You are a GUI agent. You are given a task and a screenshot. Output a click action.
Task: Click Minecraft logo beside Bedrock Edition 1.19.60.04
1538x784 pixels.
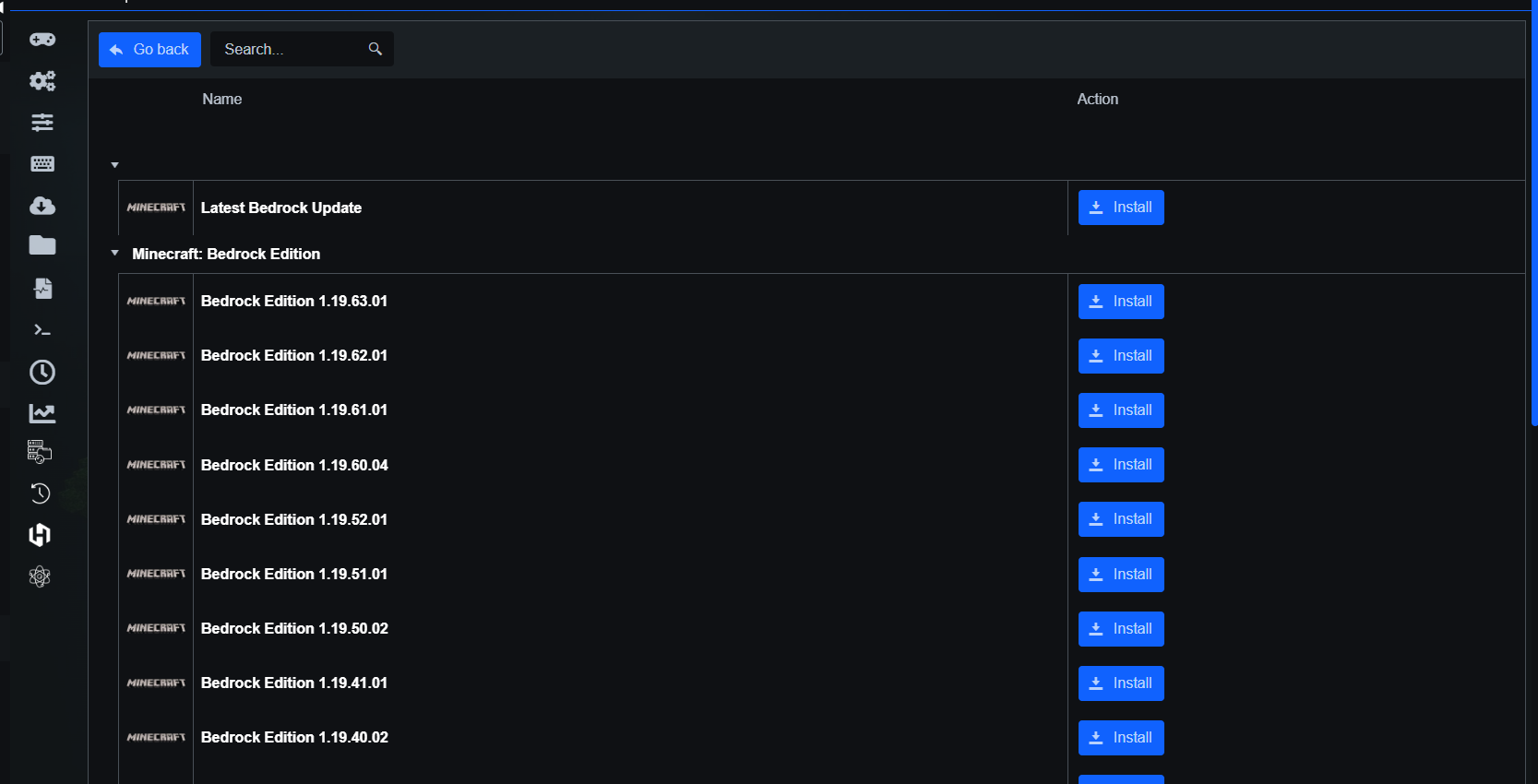156,465
